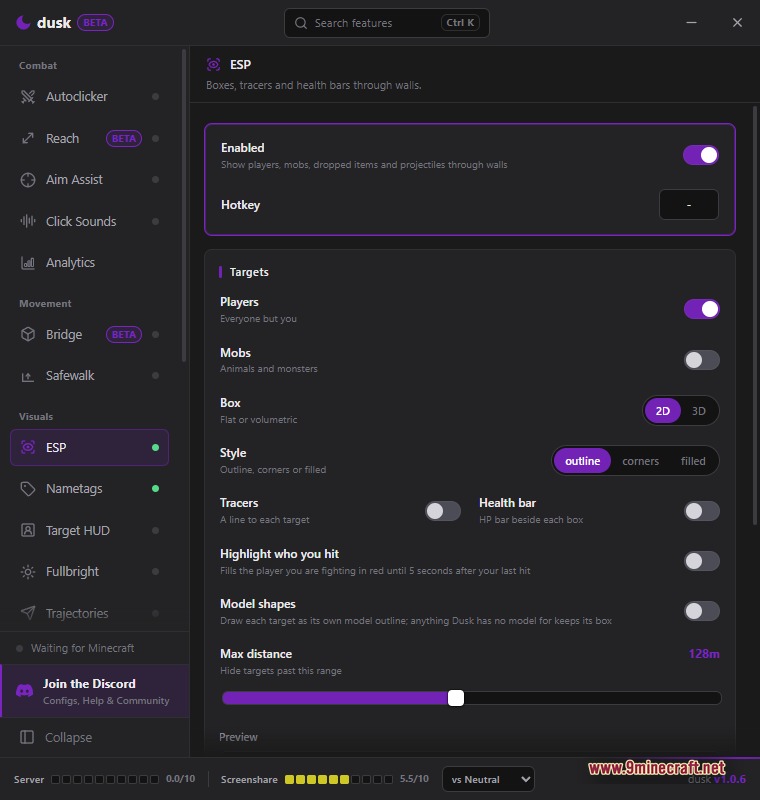
Task: Click the Autoclicker status dot
Action: (x=156, y=96)
